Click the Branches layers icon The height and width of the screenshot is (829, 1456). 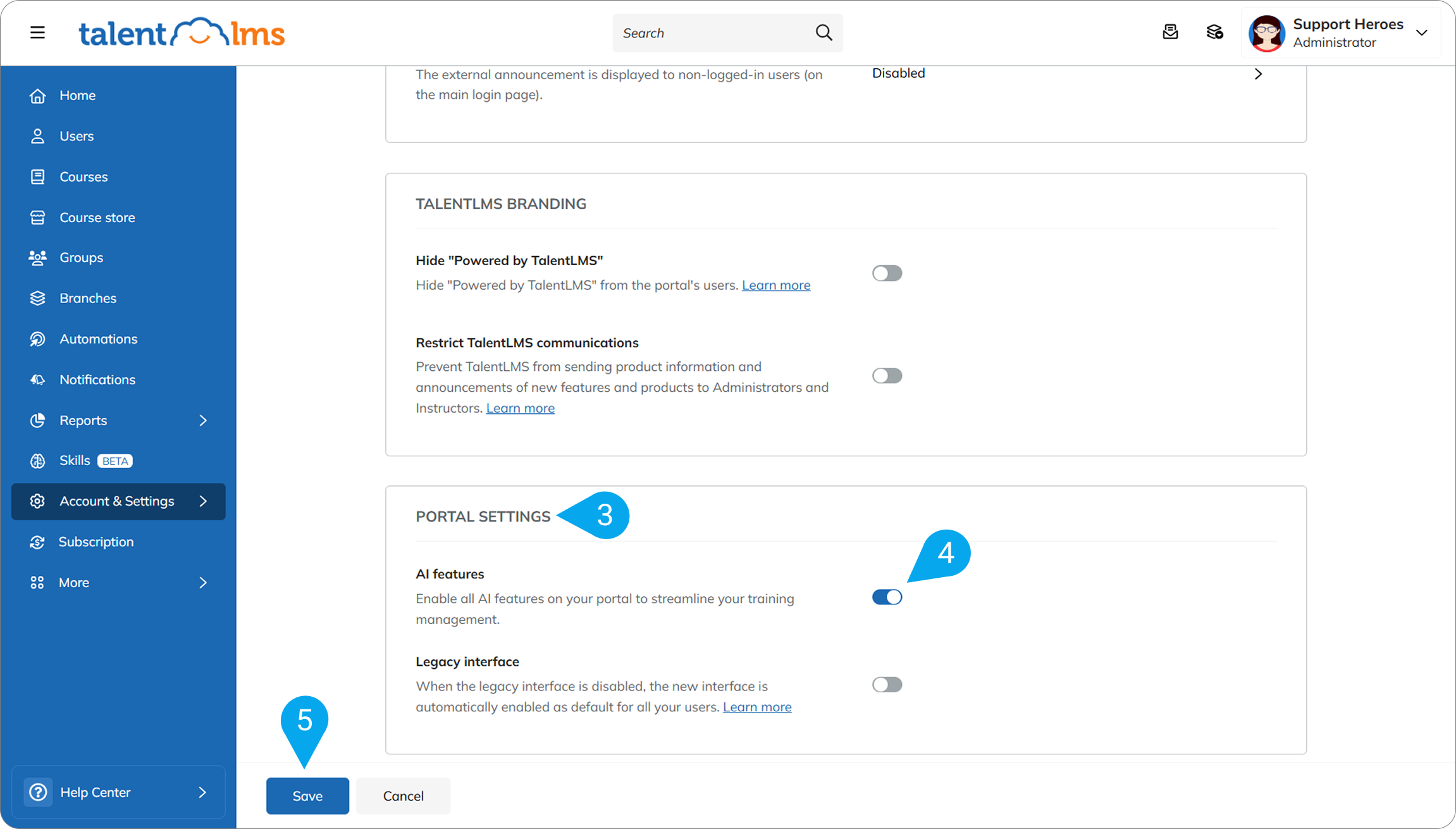click(37, 298)
